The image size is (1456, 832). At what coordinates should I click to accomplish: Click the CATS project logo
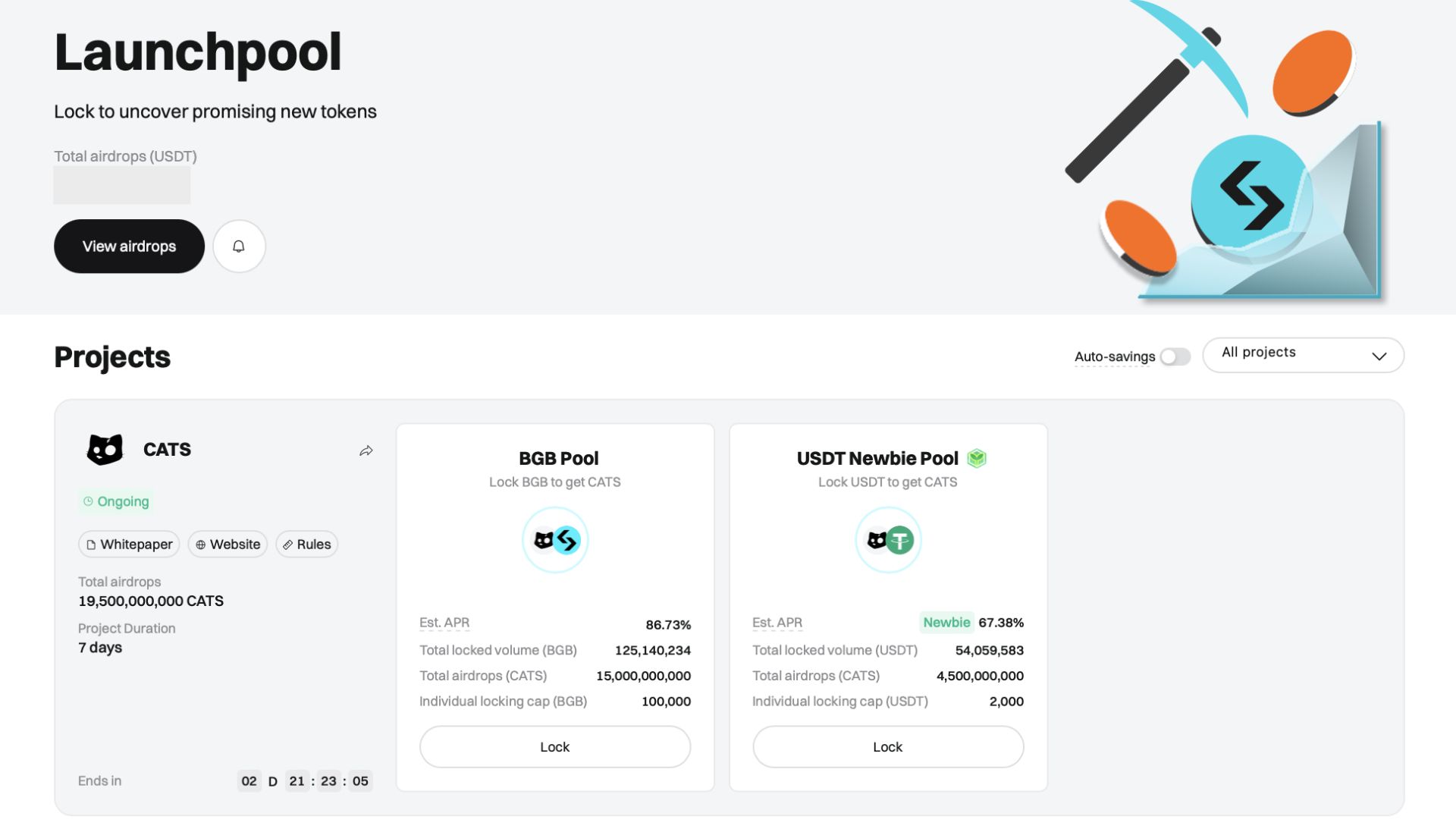[105, 450]
